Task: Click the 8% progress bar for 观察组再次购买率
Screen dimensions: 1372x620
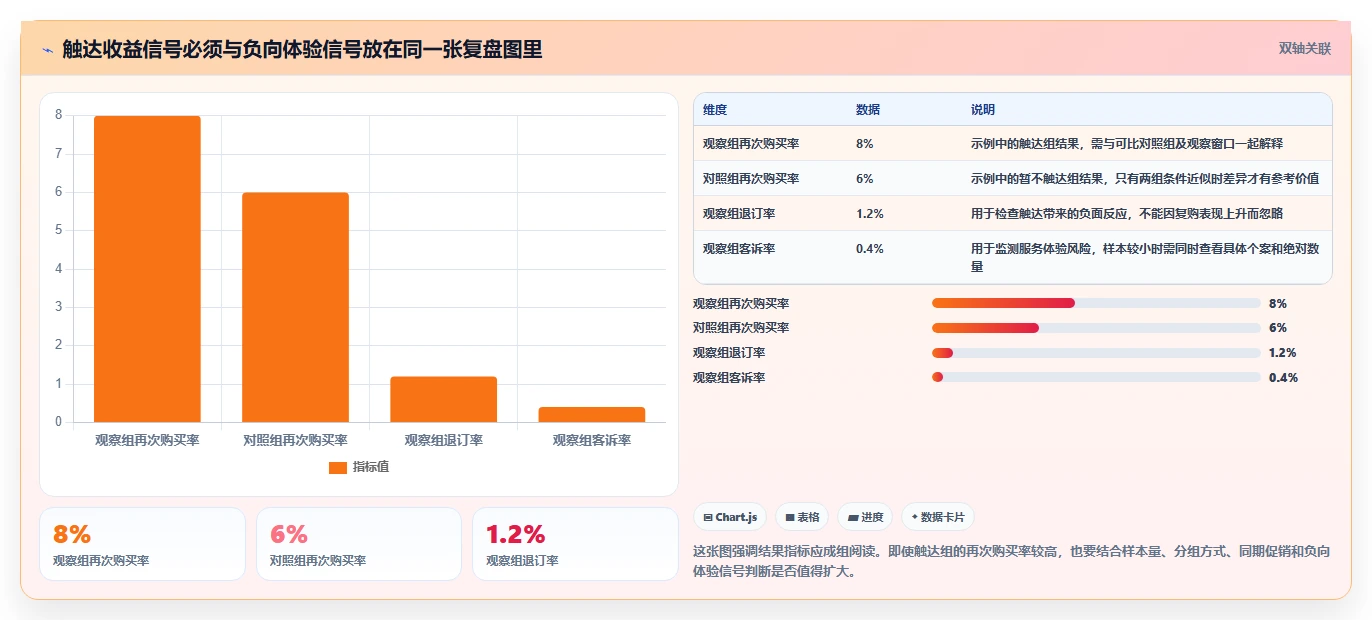Action: coord(1096,303)
